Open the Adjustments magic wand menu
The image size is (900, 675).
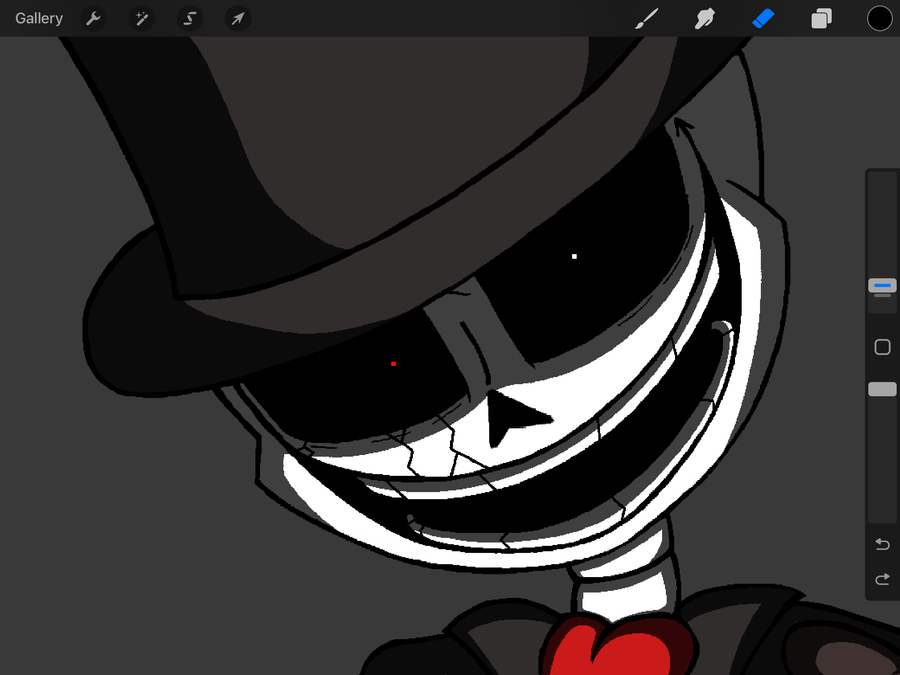(141, 18)
